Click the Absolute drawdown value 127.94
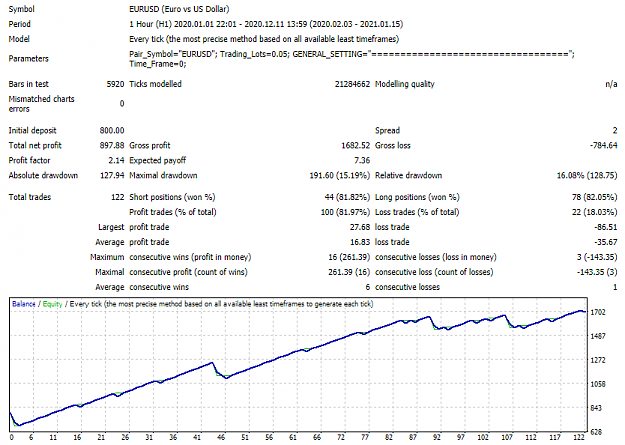625x445 pixels. point(112,175)
